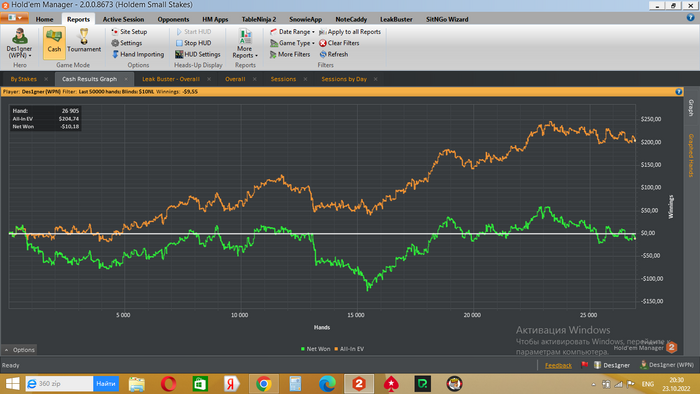Launch Opera browser from taskbar
Viewport: 700px width, 394px height.
168,384
